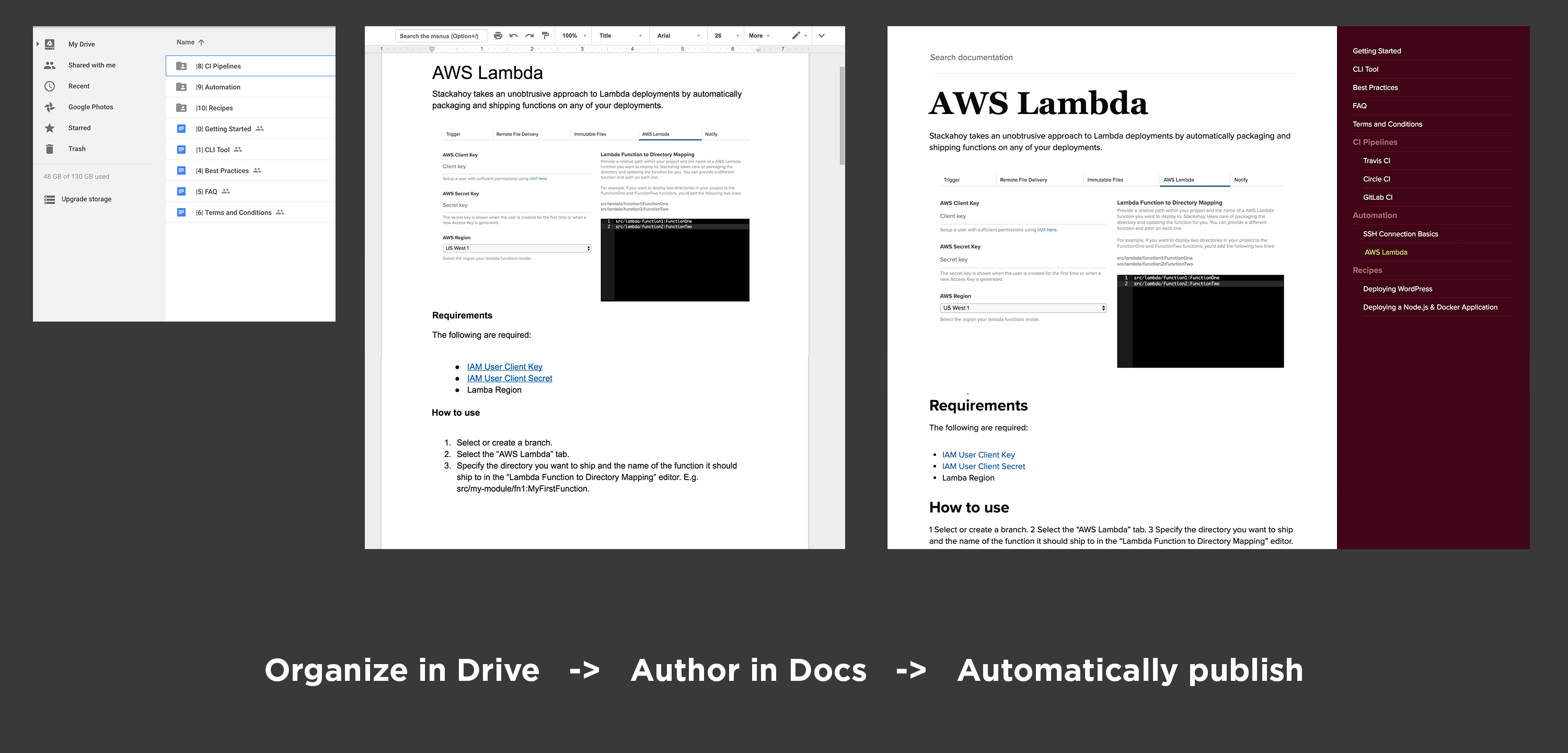Open FAQ in the site sidebar

click(1359, 106)
